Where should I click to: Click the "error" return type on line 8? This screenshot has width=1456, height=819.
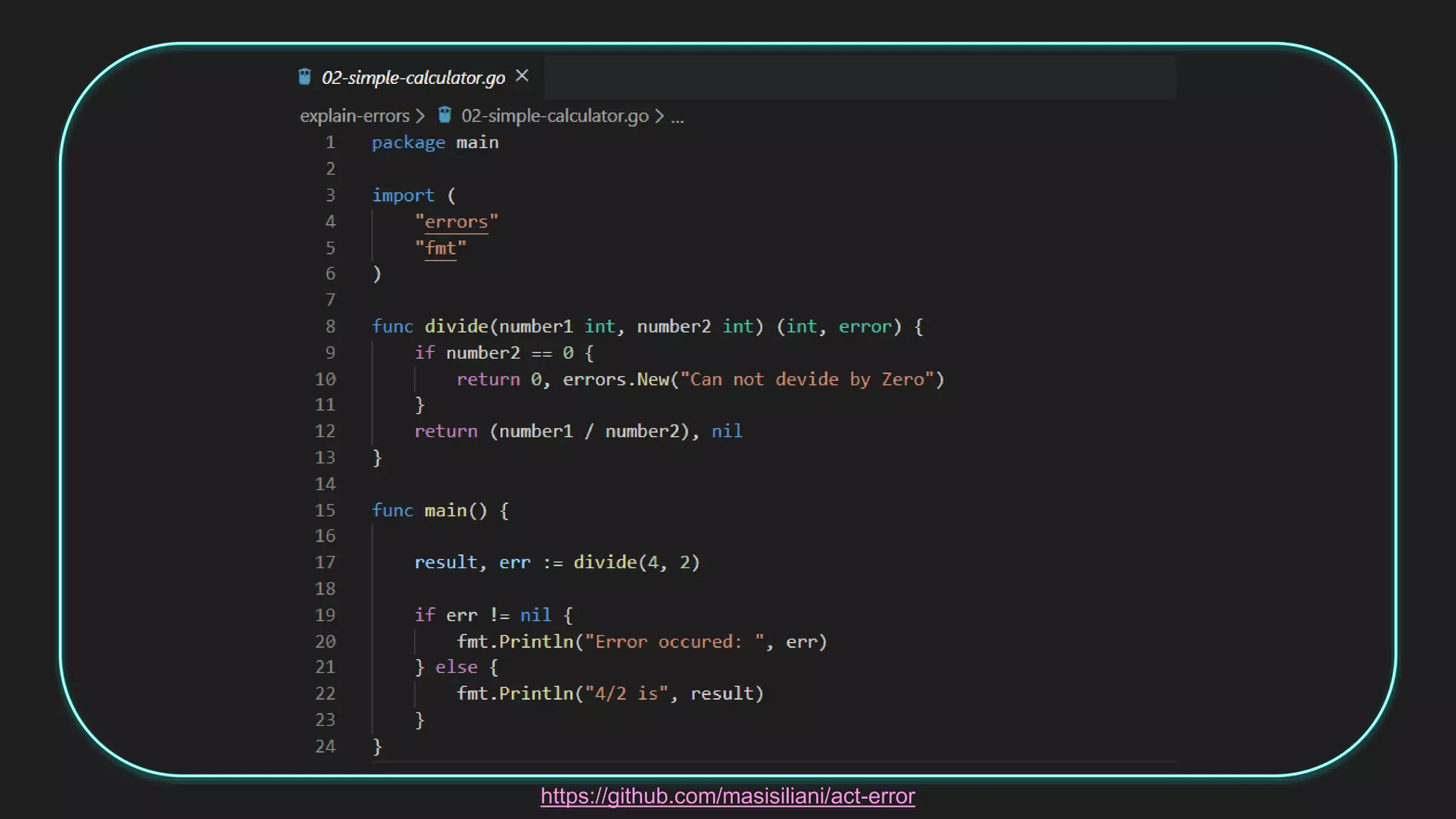coord(865,327)
